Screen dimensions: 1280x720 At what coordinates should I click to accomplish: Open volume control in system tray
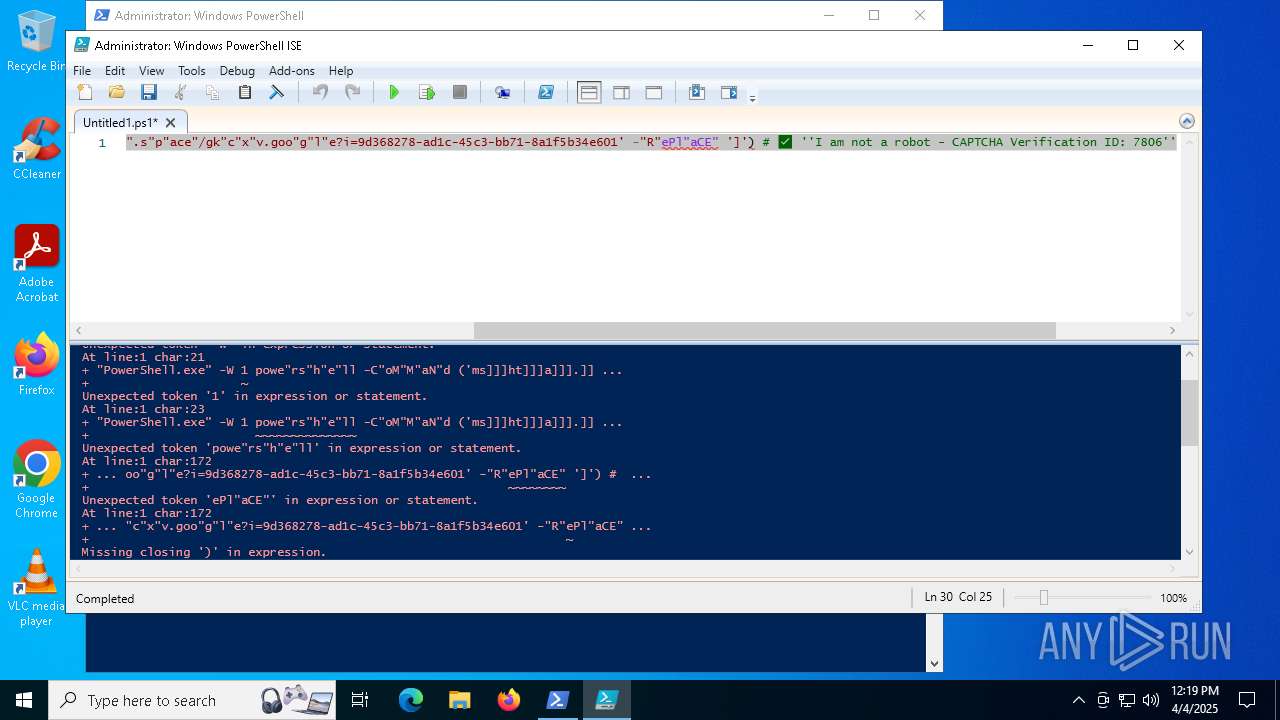[x=1151, y=700]
